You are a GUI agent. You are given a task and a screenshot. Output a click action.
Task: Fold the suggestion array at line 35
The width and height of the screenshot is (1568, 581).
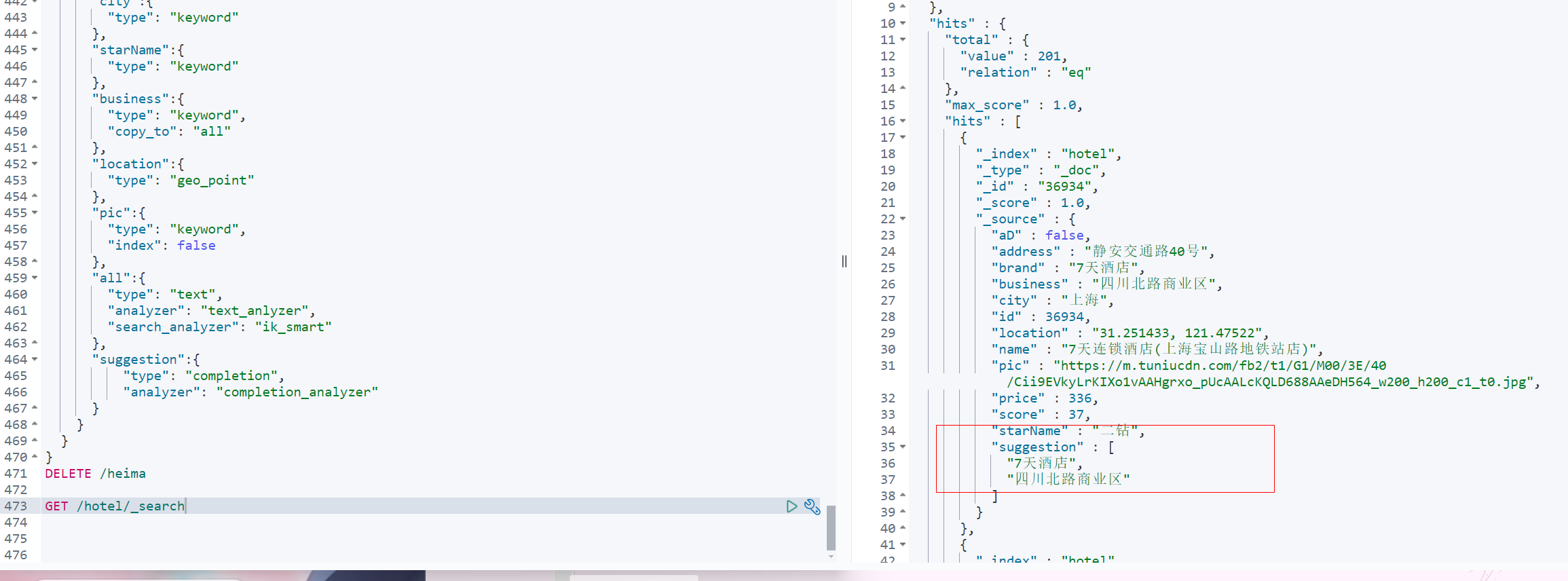903,447
